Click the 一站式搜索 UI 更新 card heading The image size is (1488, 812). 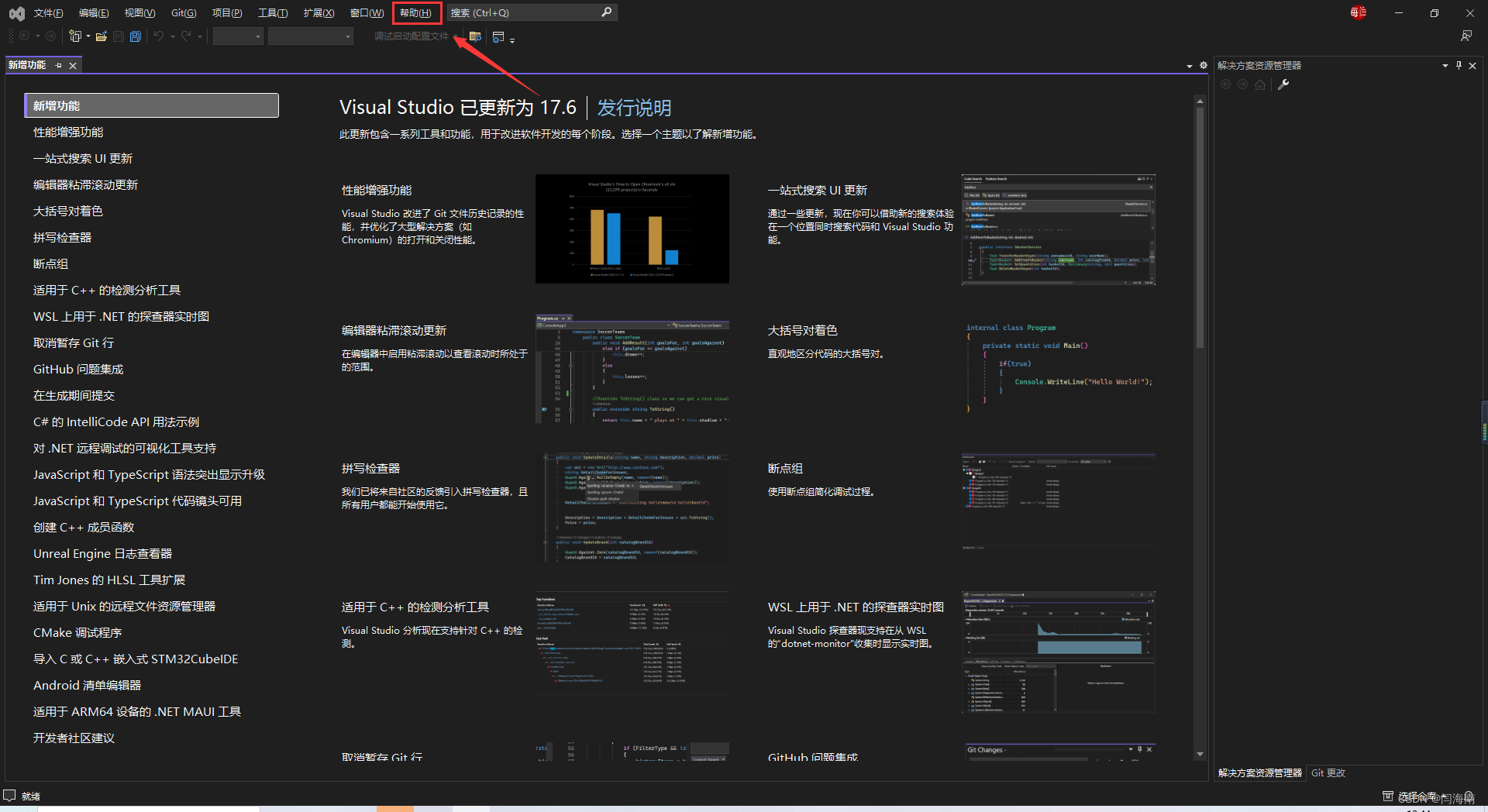818,191
